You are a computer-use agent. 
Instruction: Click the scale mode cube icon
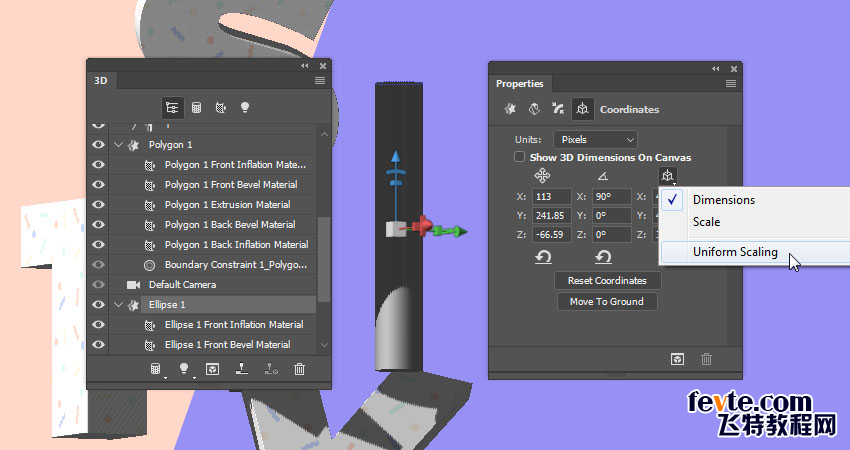(667, 176)
